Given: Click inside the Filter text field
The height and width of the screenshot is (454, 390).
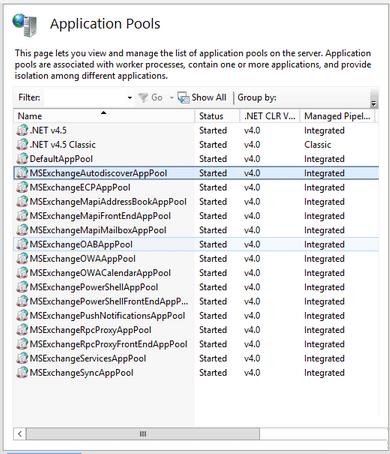Looking at the screenshot, I should point(85,98).
